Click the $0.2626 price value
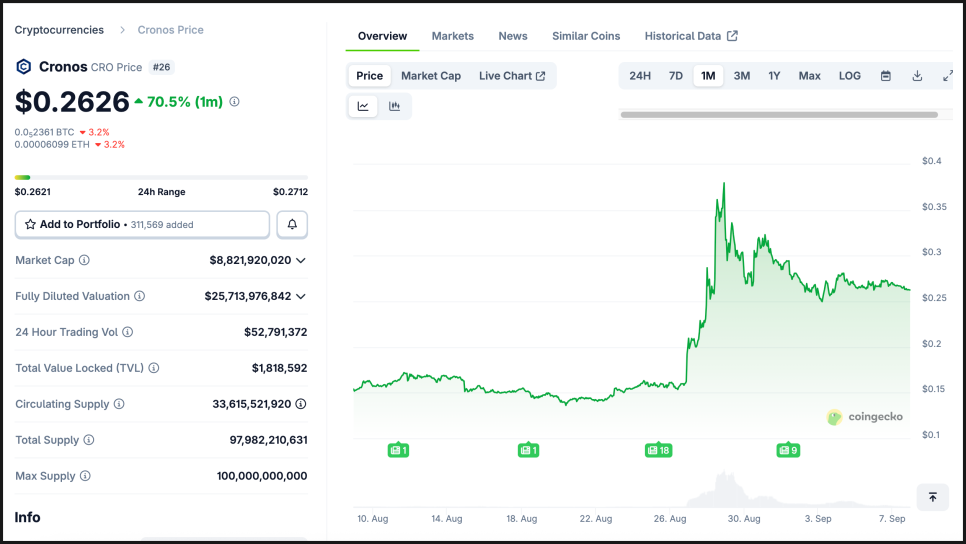This screenshot has width=966, height=544. click(72, 102)
